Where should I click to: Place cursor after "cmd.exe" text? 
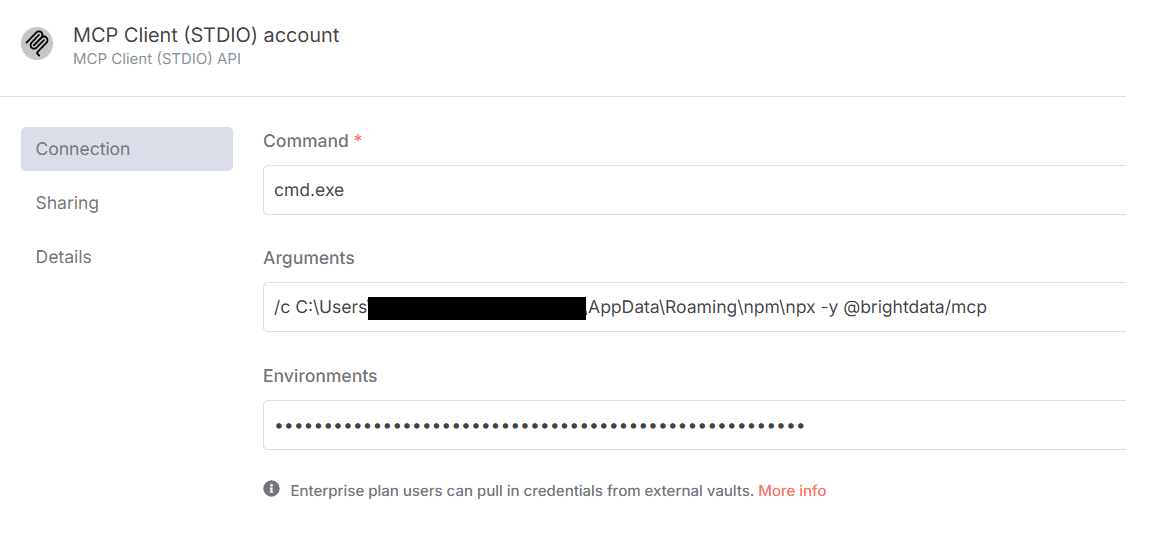pyautogui.click(x=345, y=190)
